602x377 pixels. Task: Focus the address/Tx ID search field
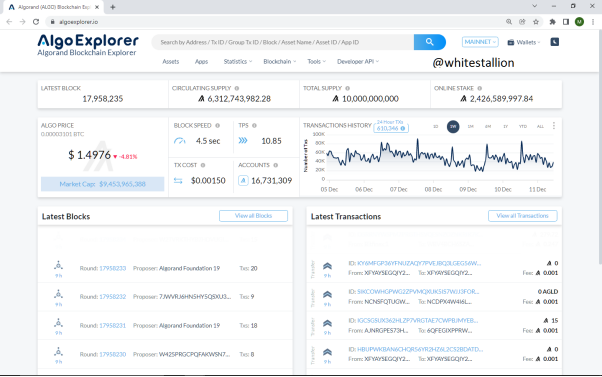(x=283, y=42)
